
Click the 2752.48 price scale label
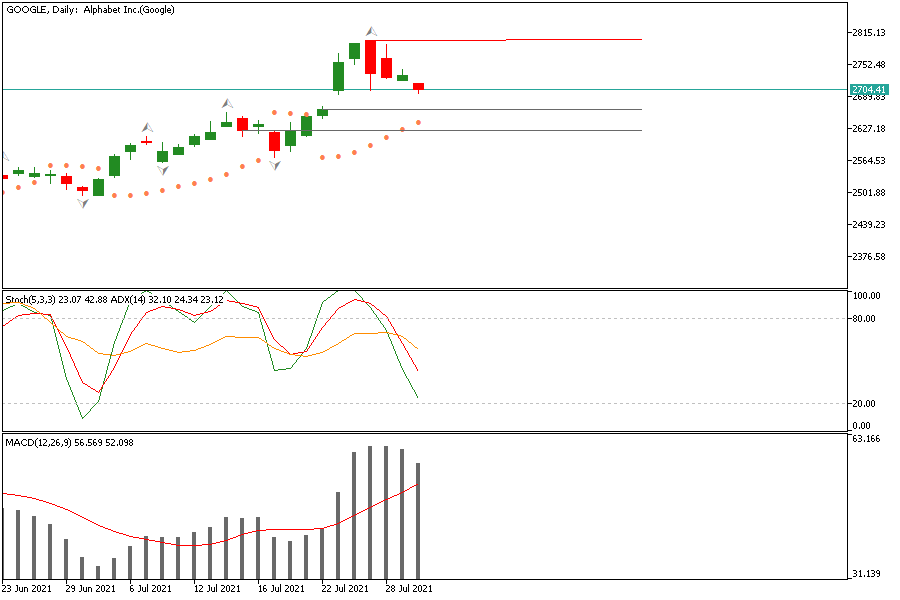[x=868, y=64]
